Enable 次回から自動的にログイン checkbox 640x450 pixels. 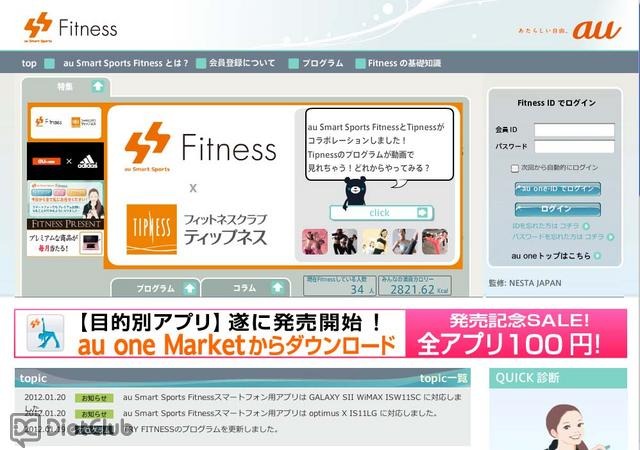click(x=515, y=168)
